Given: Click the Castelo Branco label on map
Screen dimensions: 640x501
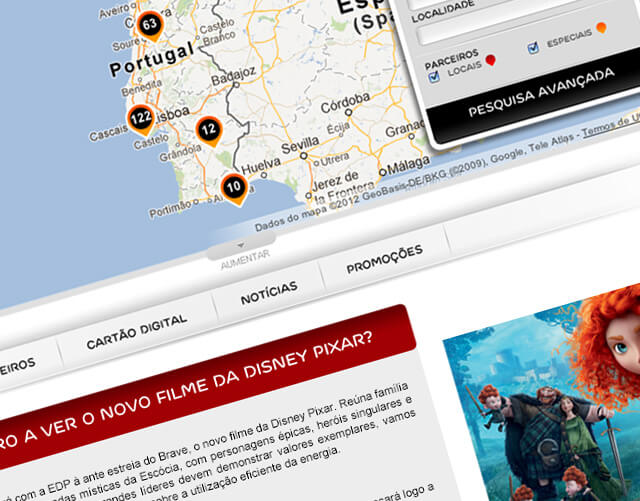Looking at the screenshot, I should 217,32.
